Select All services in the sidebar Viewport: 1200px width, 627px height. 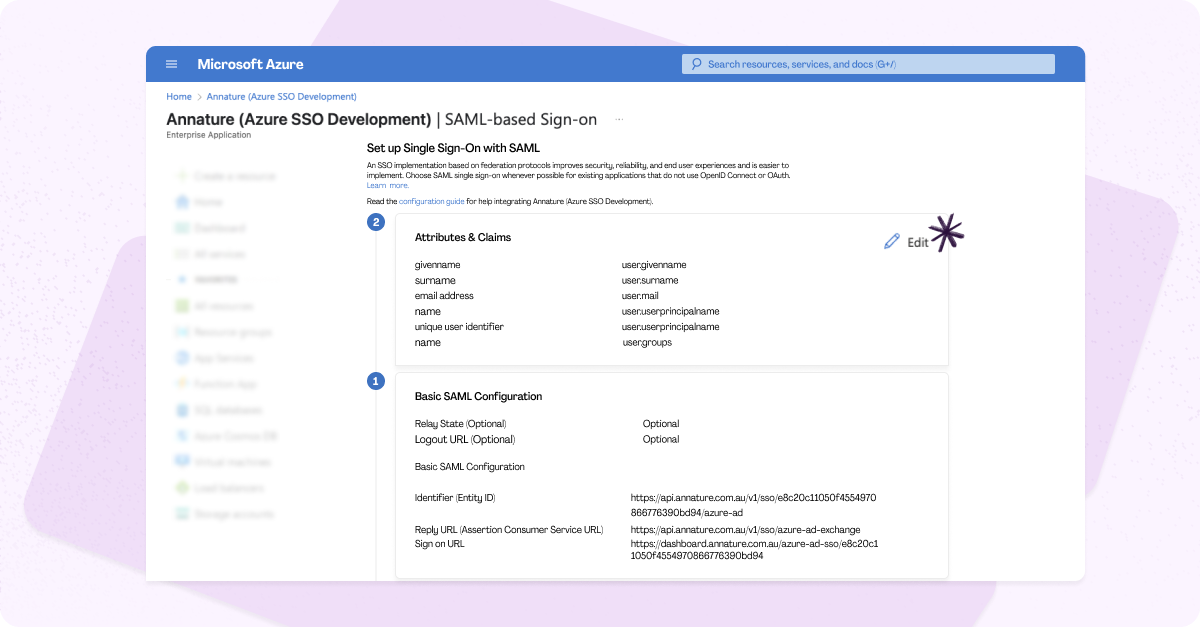[219, 254]
